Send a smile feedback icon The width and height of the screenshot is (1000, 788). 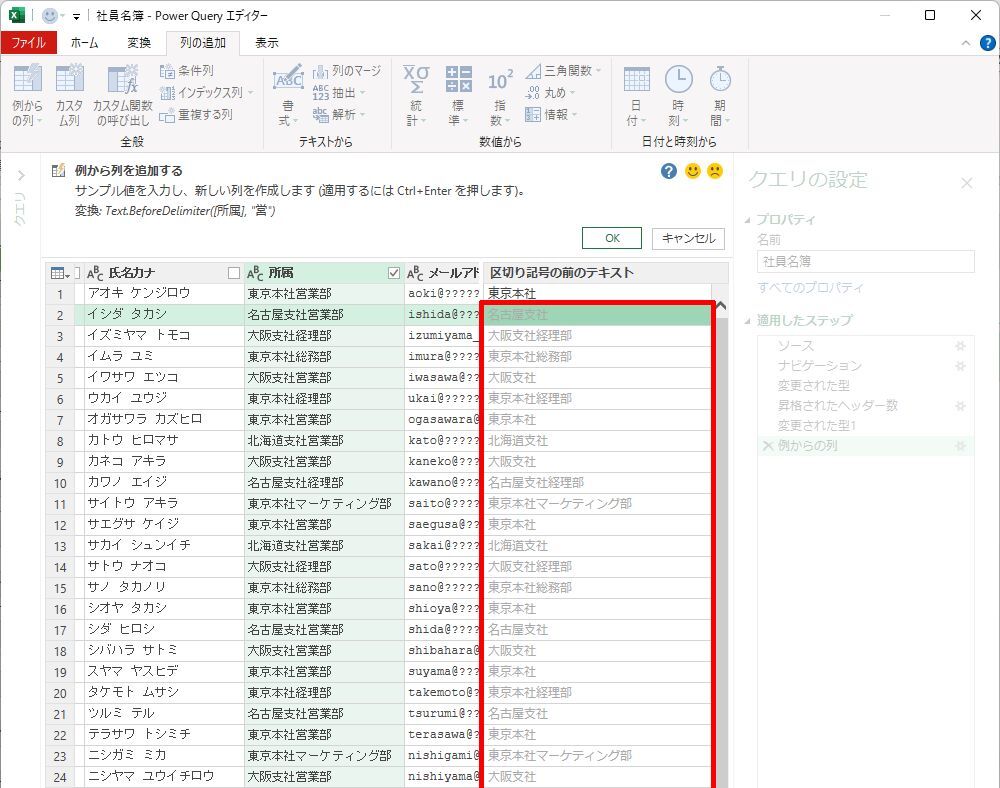pos(692,171)
